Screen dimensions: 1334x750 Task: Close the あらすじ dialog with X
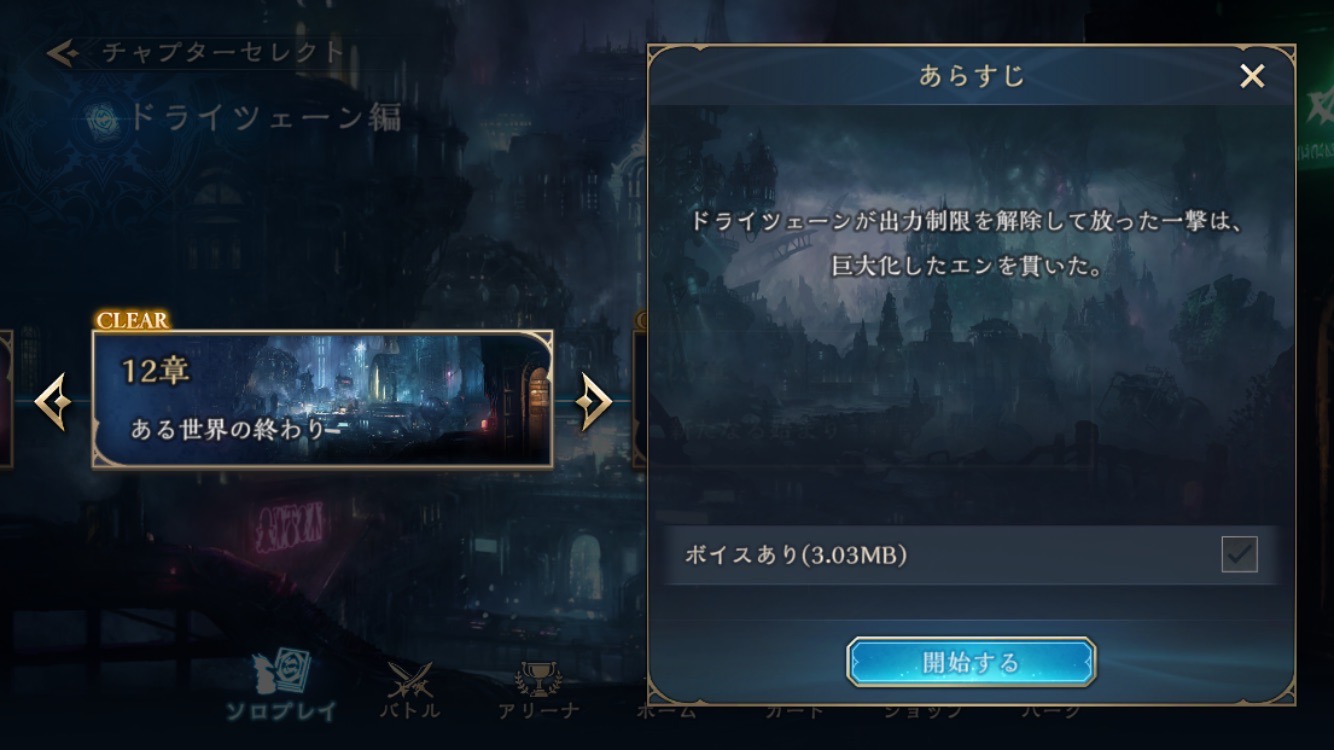pos(1252,76)
